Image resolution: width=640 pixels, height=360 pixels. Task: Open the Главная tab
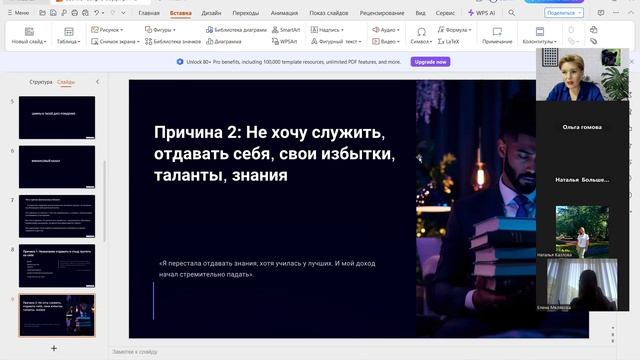(x=149, y=13)
